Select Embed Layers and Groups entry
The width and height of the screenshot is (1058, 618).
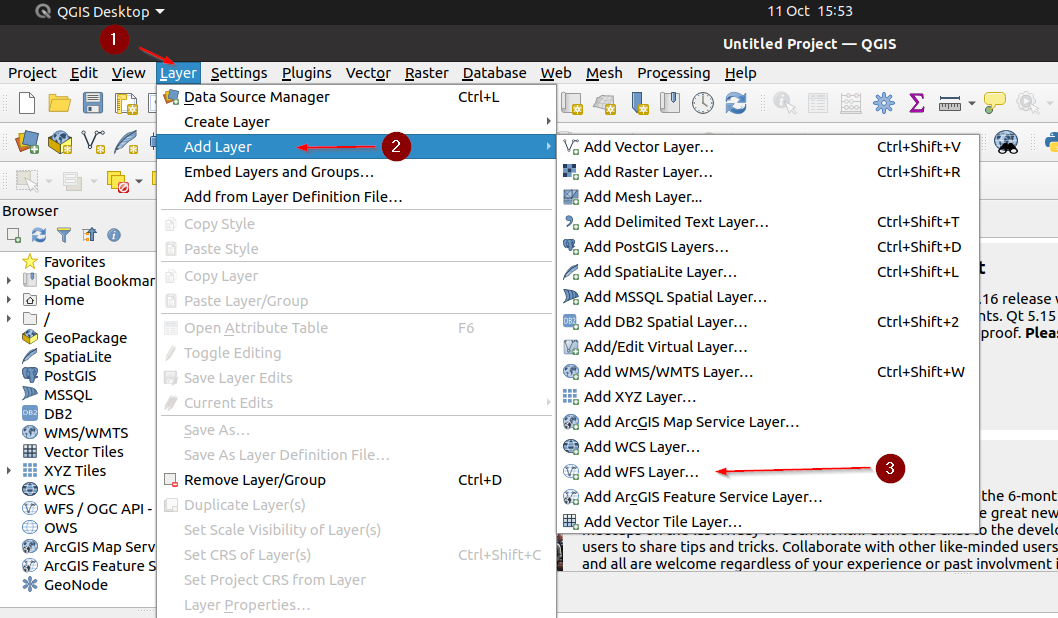coord(356,172)
